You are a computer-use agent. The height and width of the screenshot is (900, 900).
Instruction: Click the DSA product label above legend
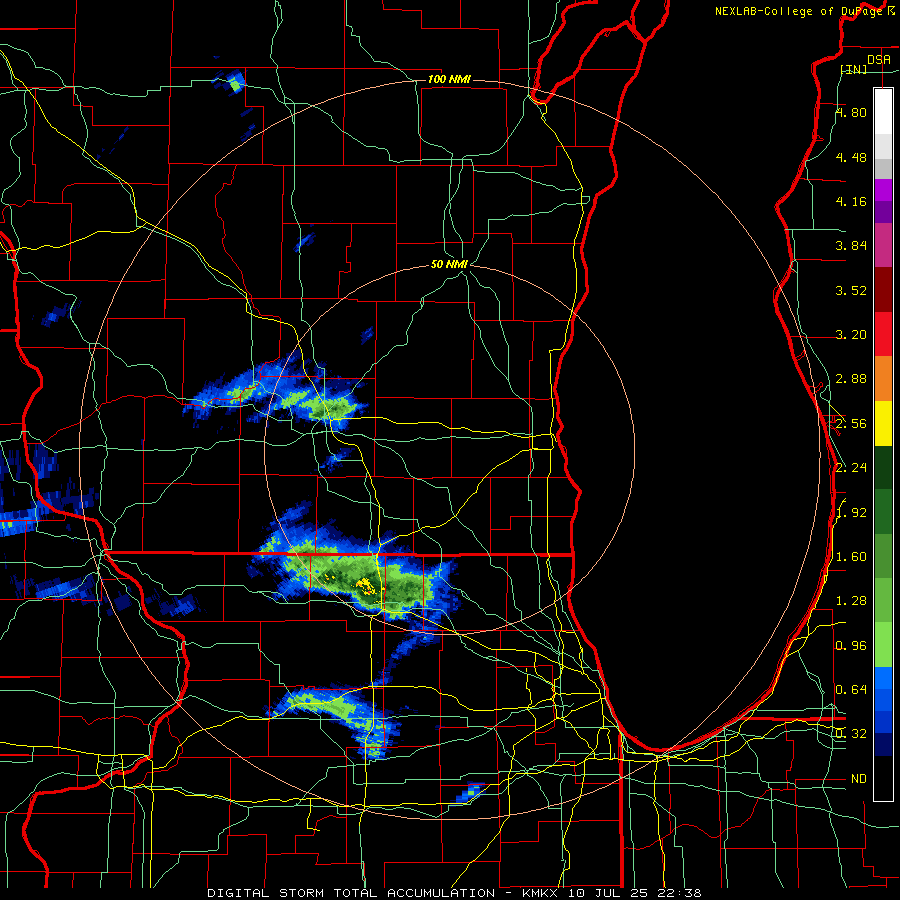click(x=878, y=59)
